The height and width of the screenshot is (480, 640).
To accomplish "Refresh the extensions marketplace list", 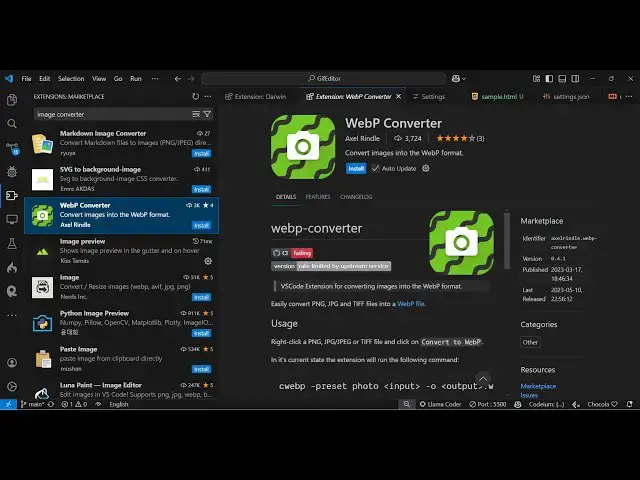I will pos(196,96).
